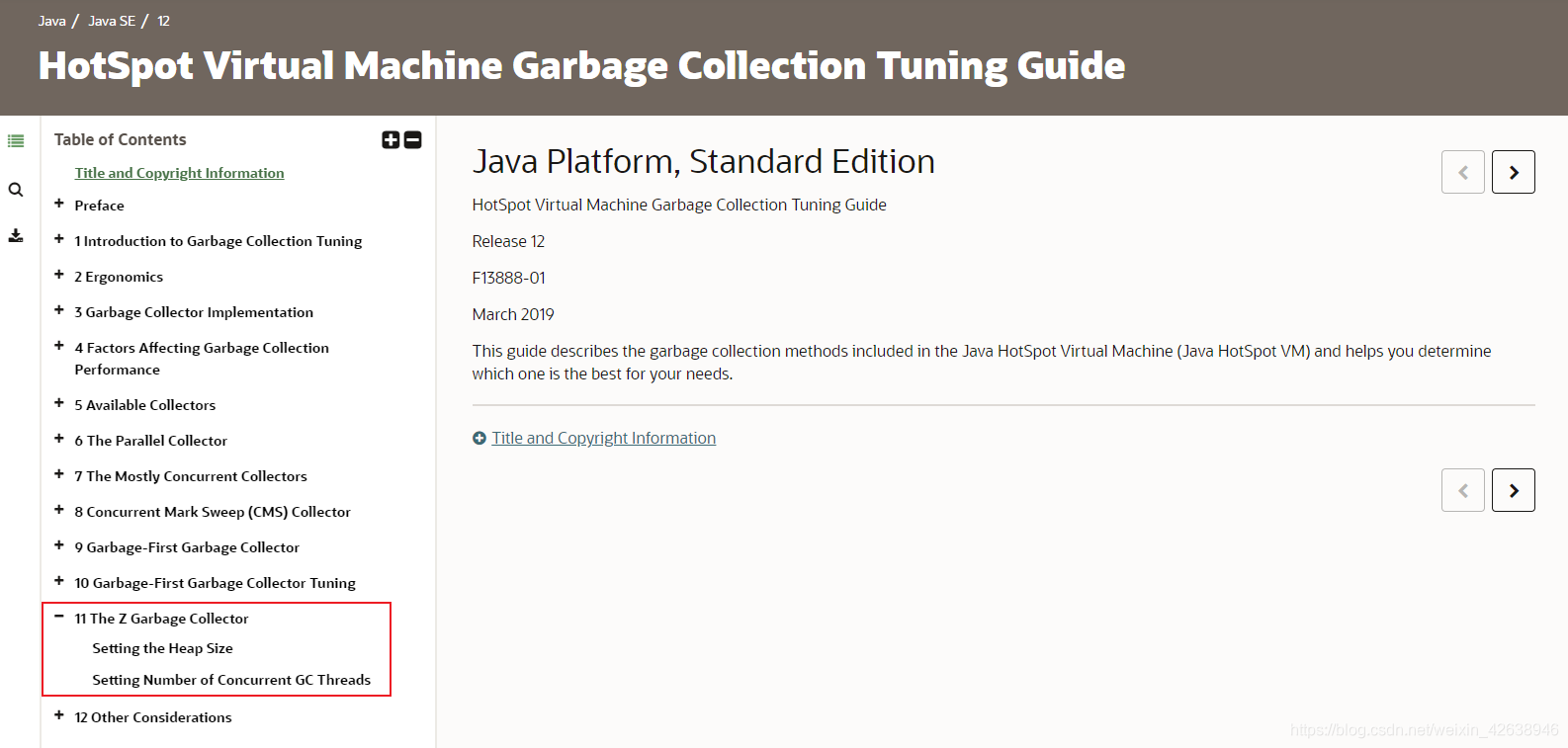Open 7 The Mostly Concurrent Collectors chapter

coord(191,476)
